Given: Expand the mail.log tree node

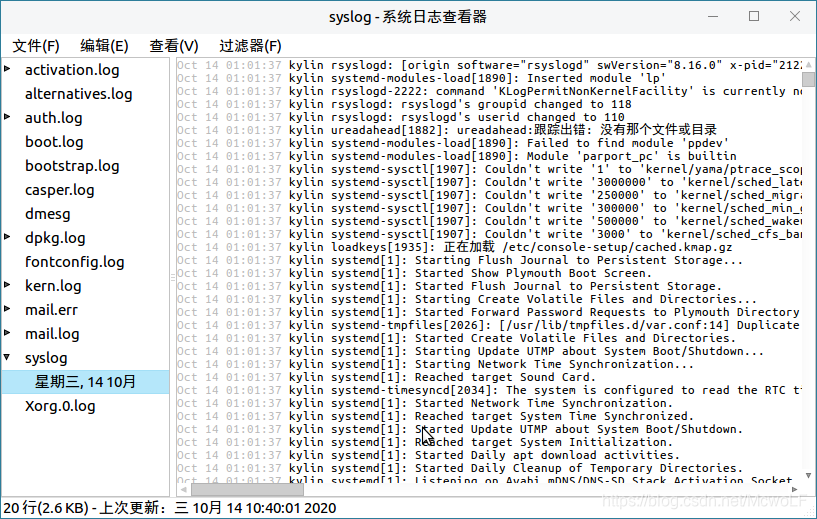Looking at the screenshot, I should click(x=7, y=332).
